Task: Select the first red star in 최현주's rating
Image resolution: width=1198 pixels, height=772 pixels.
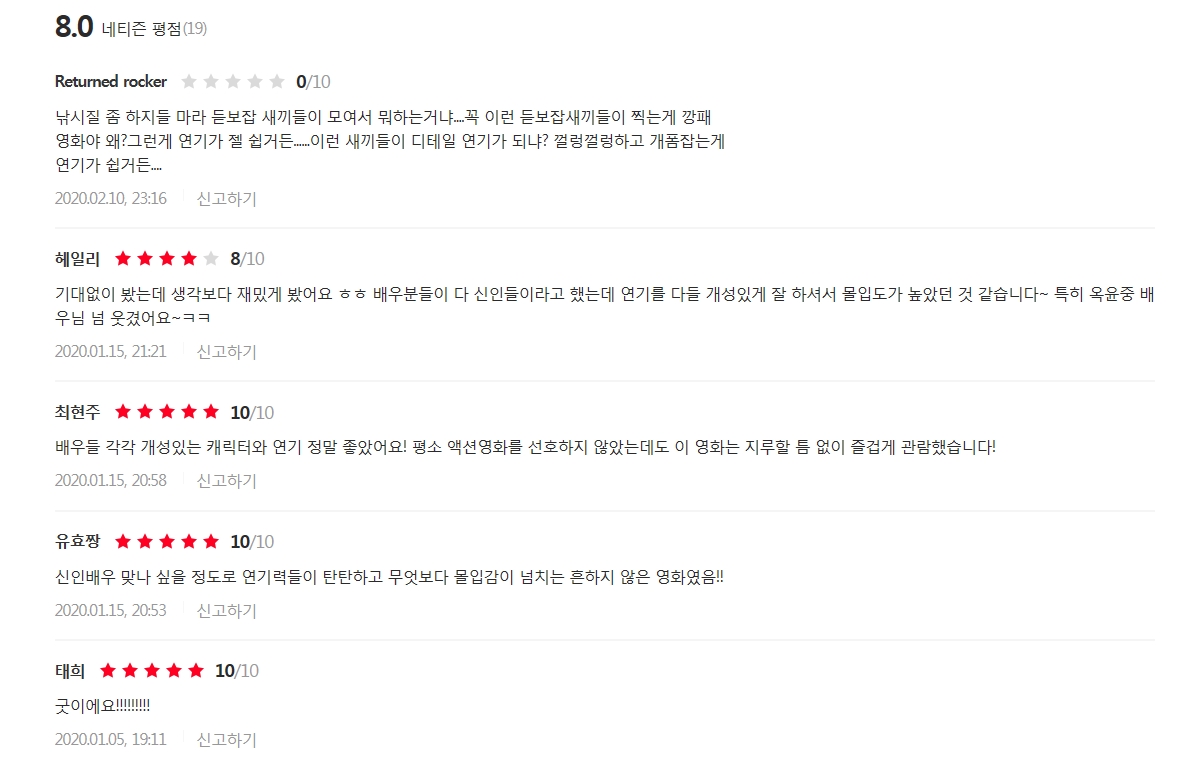Action: pyautogui.click(x=123, y=412)
